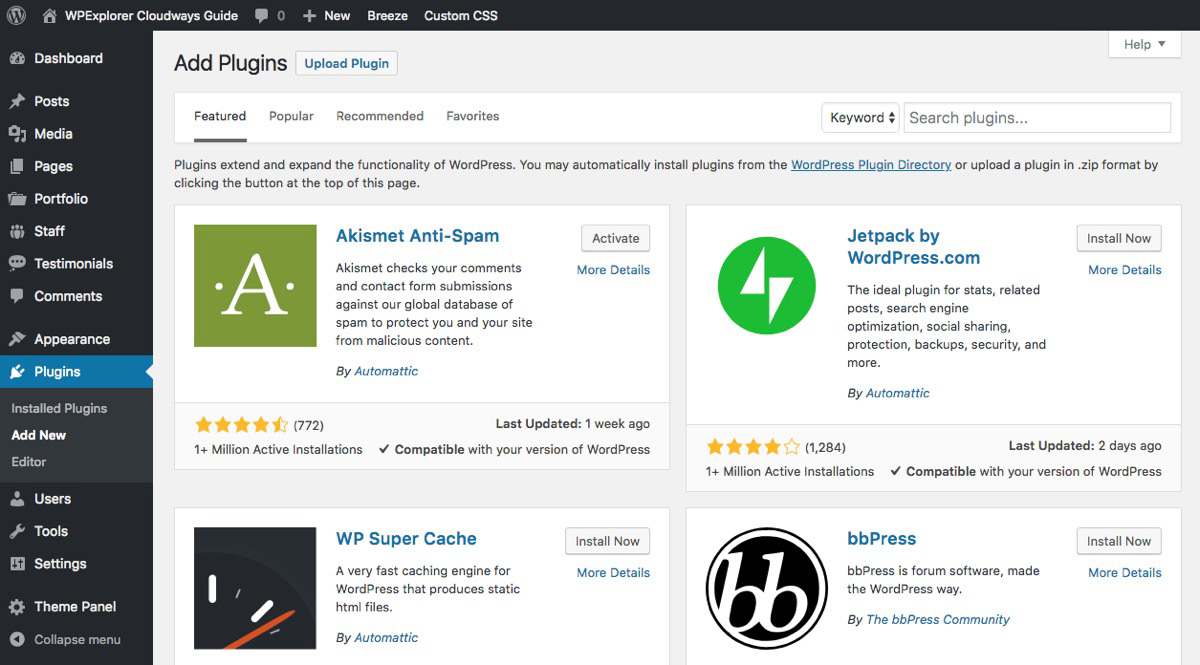The width and height of the screenshot is (1200, 665).
Task: Click the Jetpack by WordPress.com title
Action: click(913, 247)
